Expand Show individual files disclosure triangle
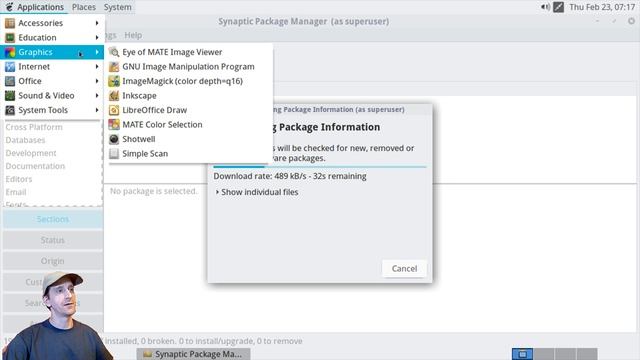The width and height of the screenshot is (640, 360). [217, 192]
